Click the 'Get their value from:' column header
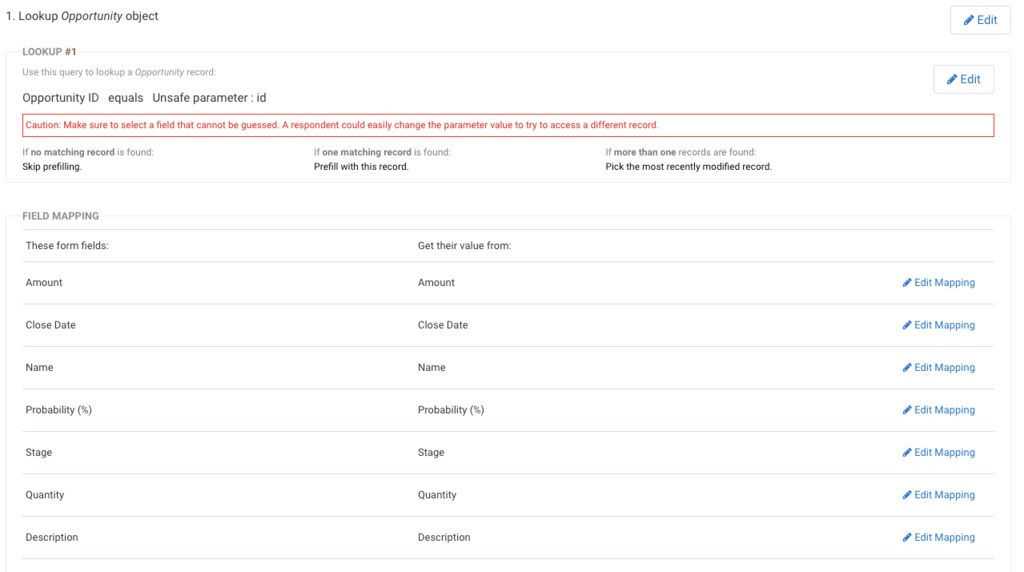 click(464, 246)
